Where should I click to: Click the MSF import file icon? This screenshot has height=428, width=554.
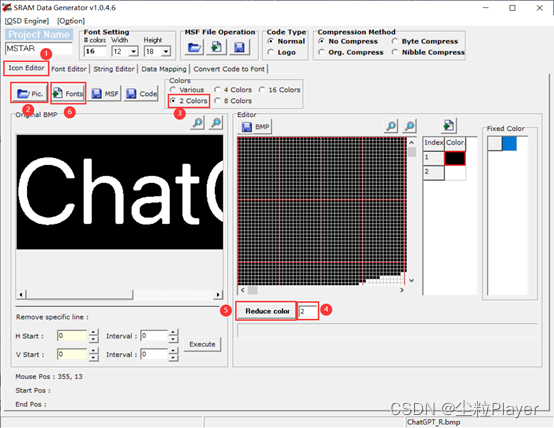coord(216,47)
